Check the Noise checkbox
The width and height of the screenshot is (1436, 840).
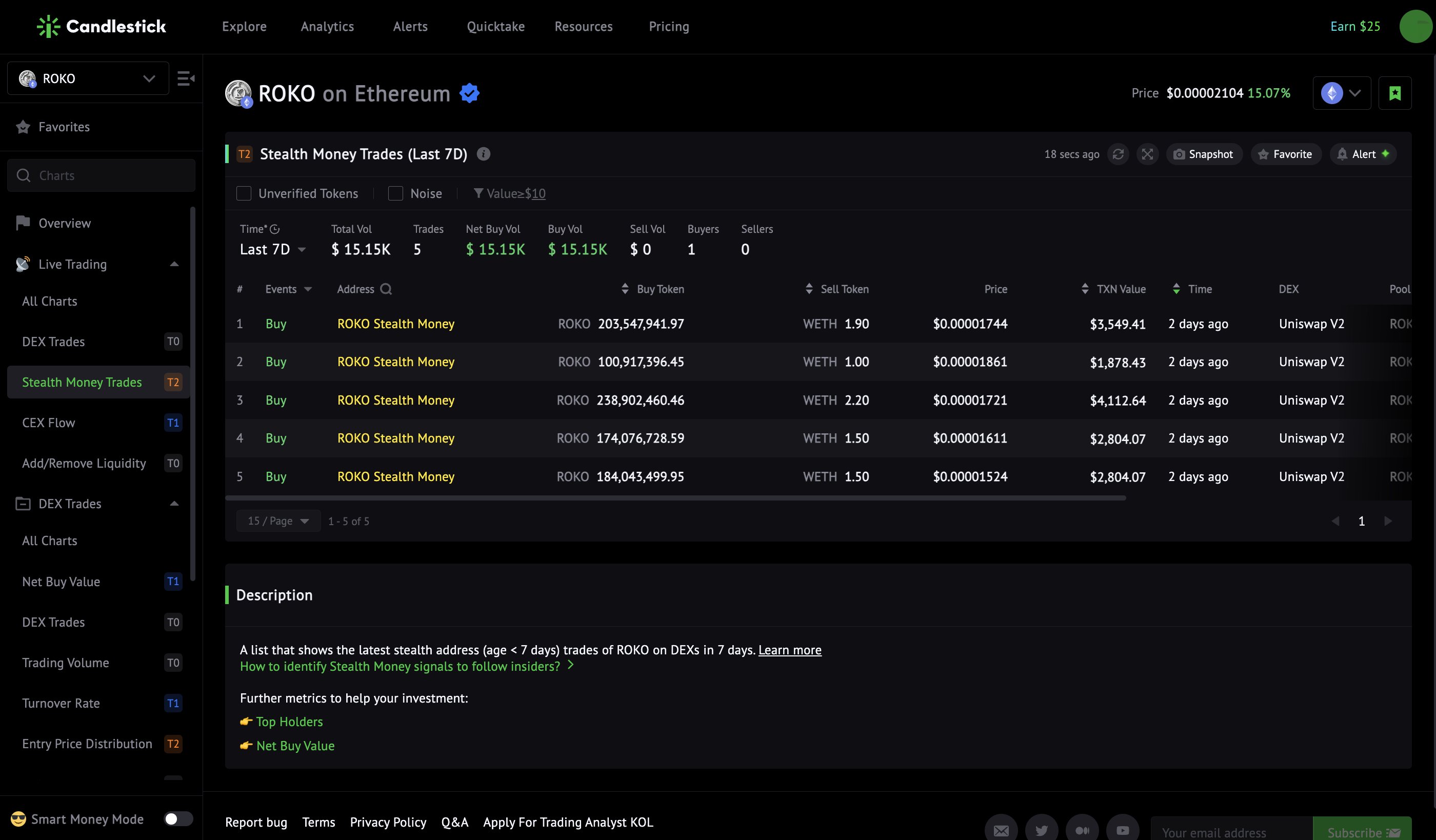[x=395, y=194]
